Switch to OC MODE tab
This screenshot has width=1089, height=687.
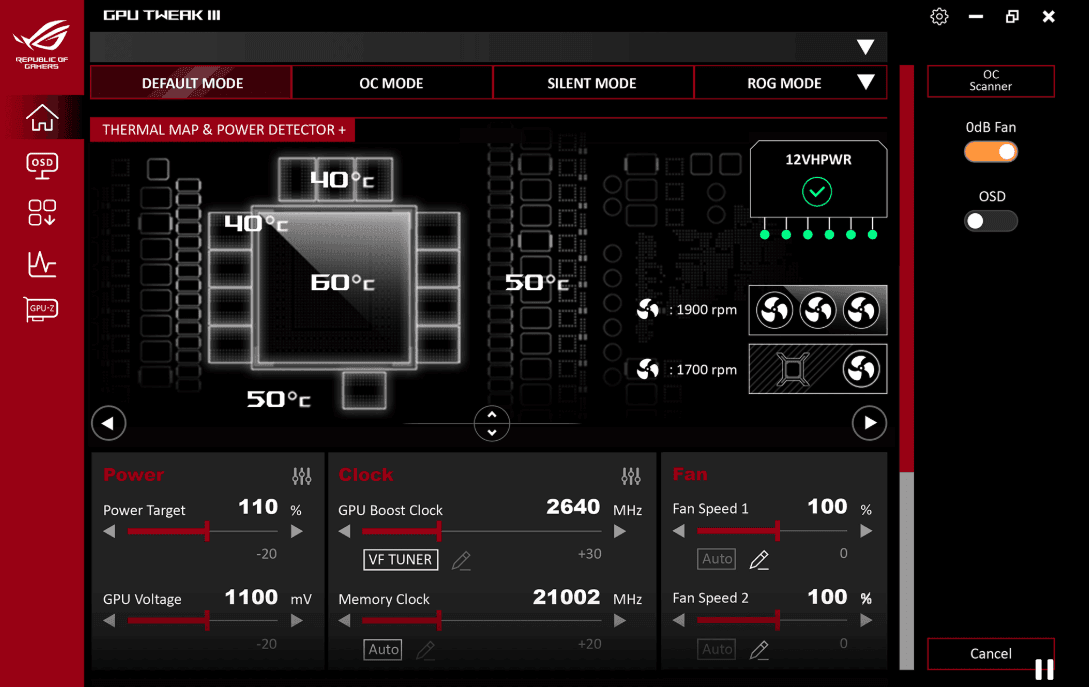click(x=392, y=83)
